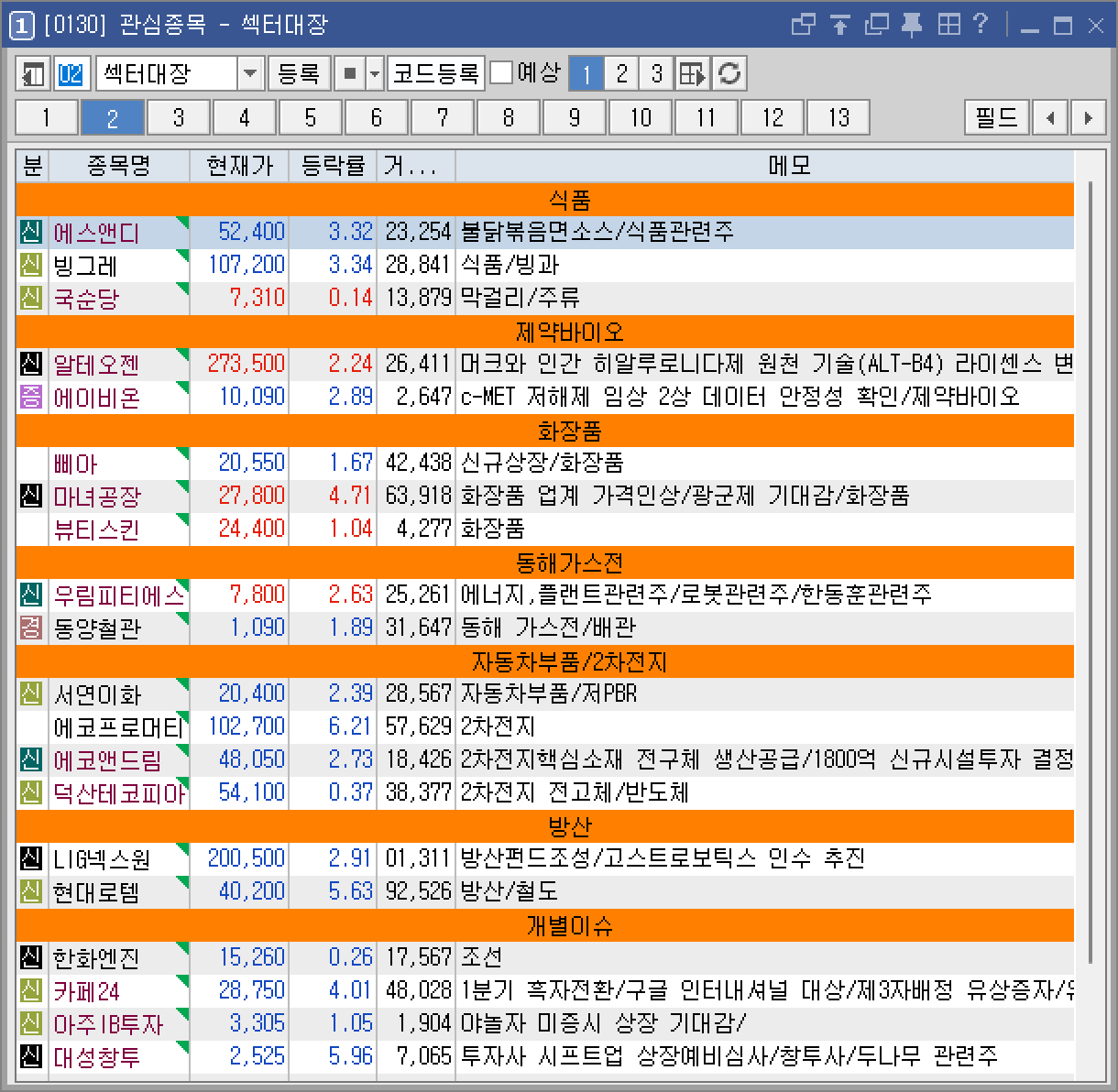
Task: Click the 신 badge in the 에코앤드림 row
Action: pyautogui.click(x=31, y=760)
